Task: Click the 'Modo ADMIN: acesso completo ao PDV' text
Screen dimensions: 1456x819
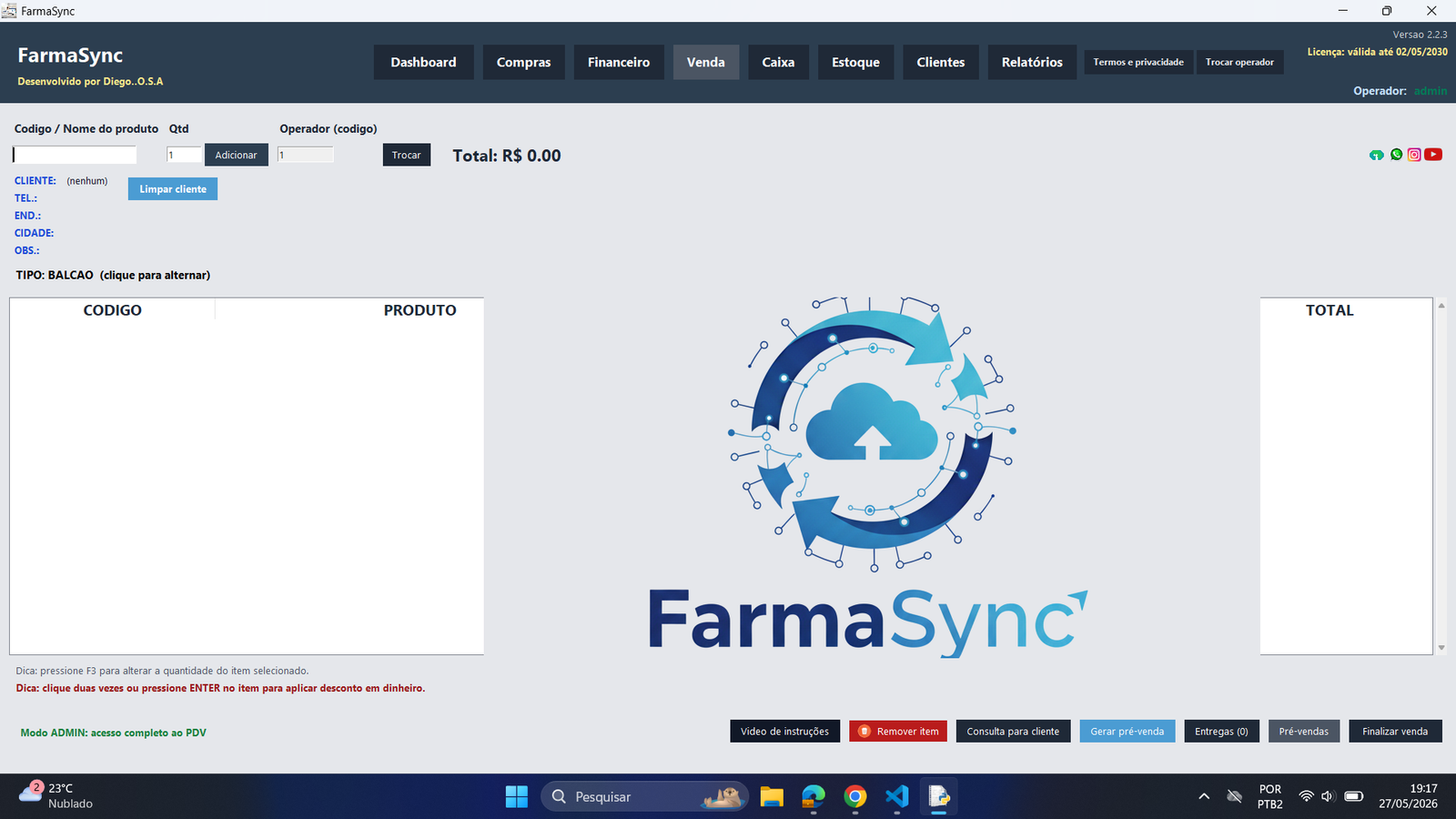Action: click(114, 733)
